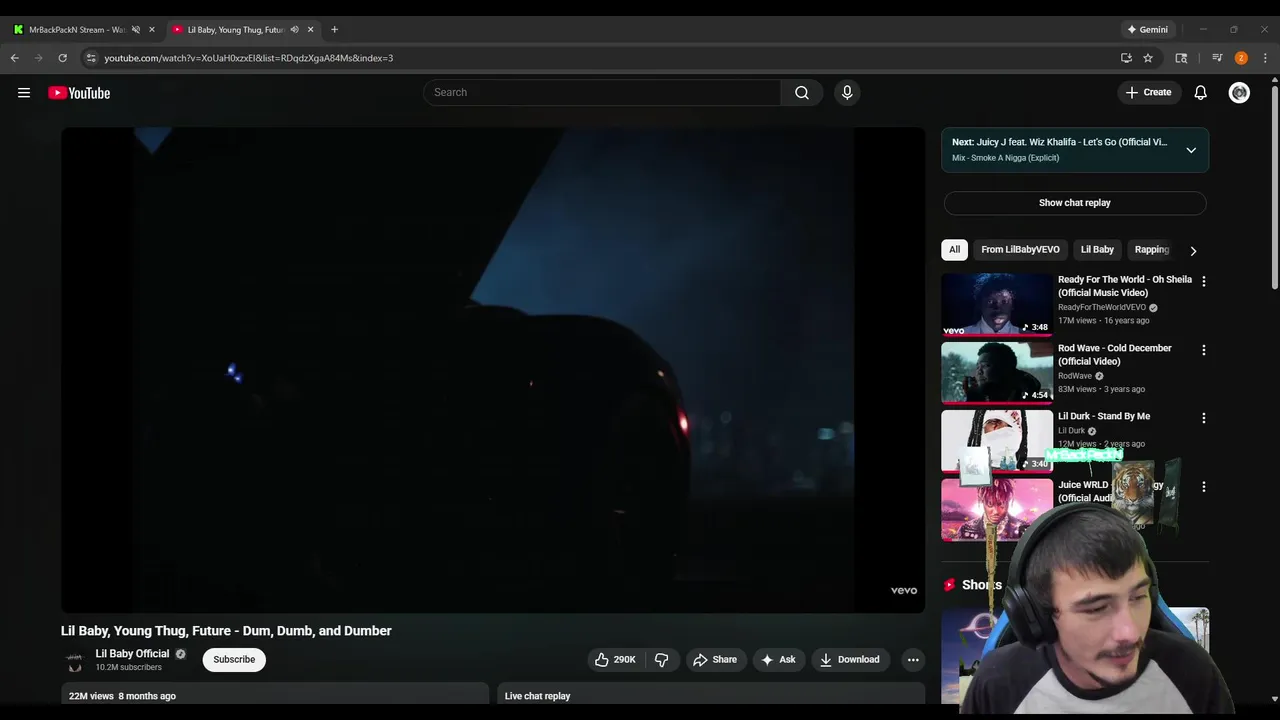
Task: Bookmark this page with star icon
Action: coord(1148,58)
